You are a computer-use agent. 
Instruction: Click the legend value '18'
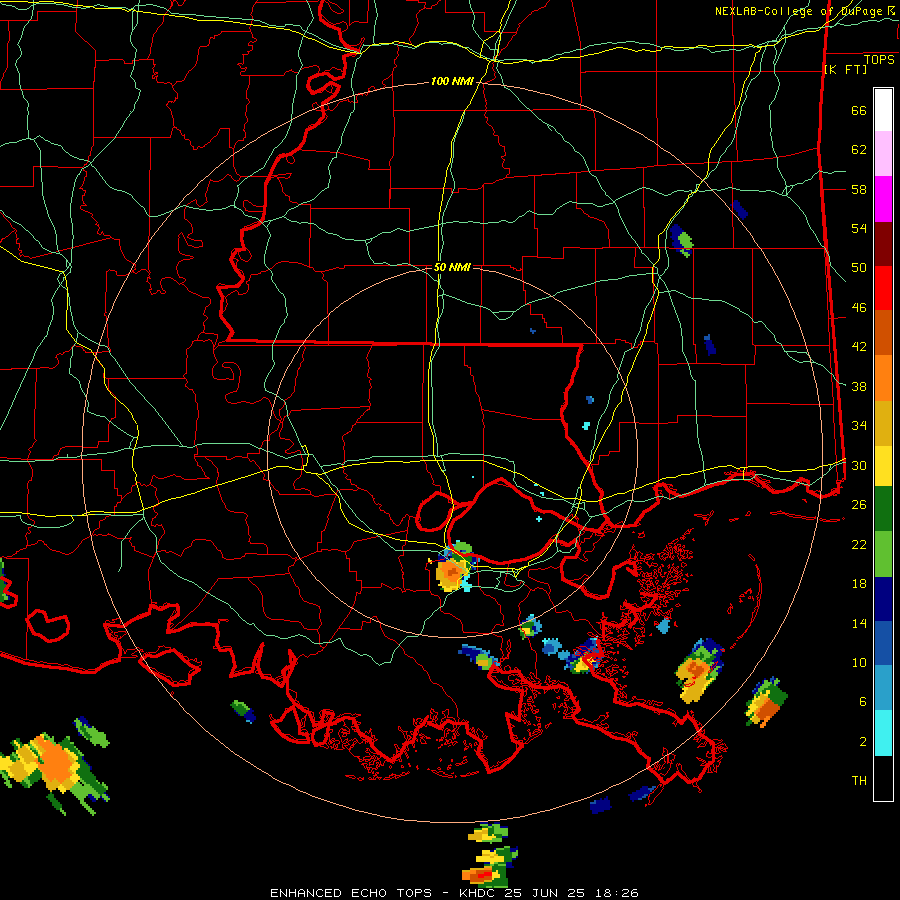(859, 584)
